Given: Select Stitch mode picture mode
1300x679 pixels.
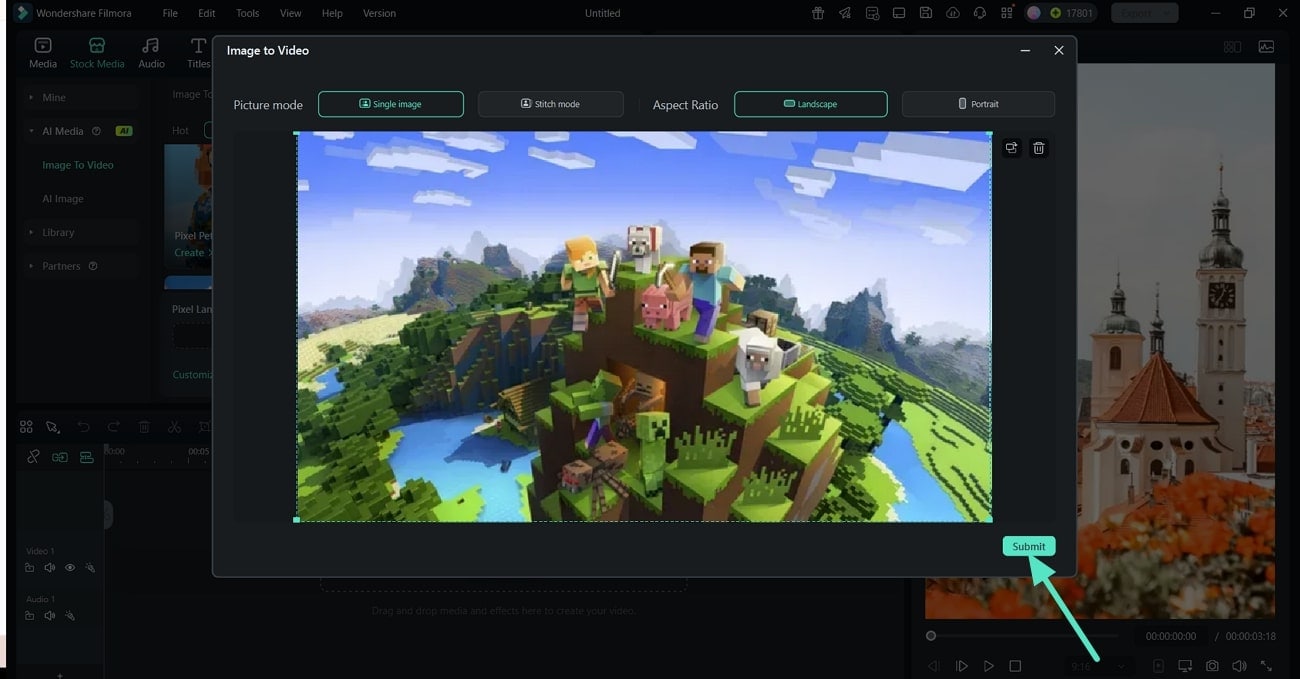Looking at the screenshot, I should (x=550, y=104).
